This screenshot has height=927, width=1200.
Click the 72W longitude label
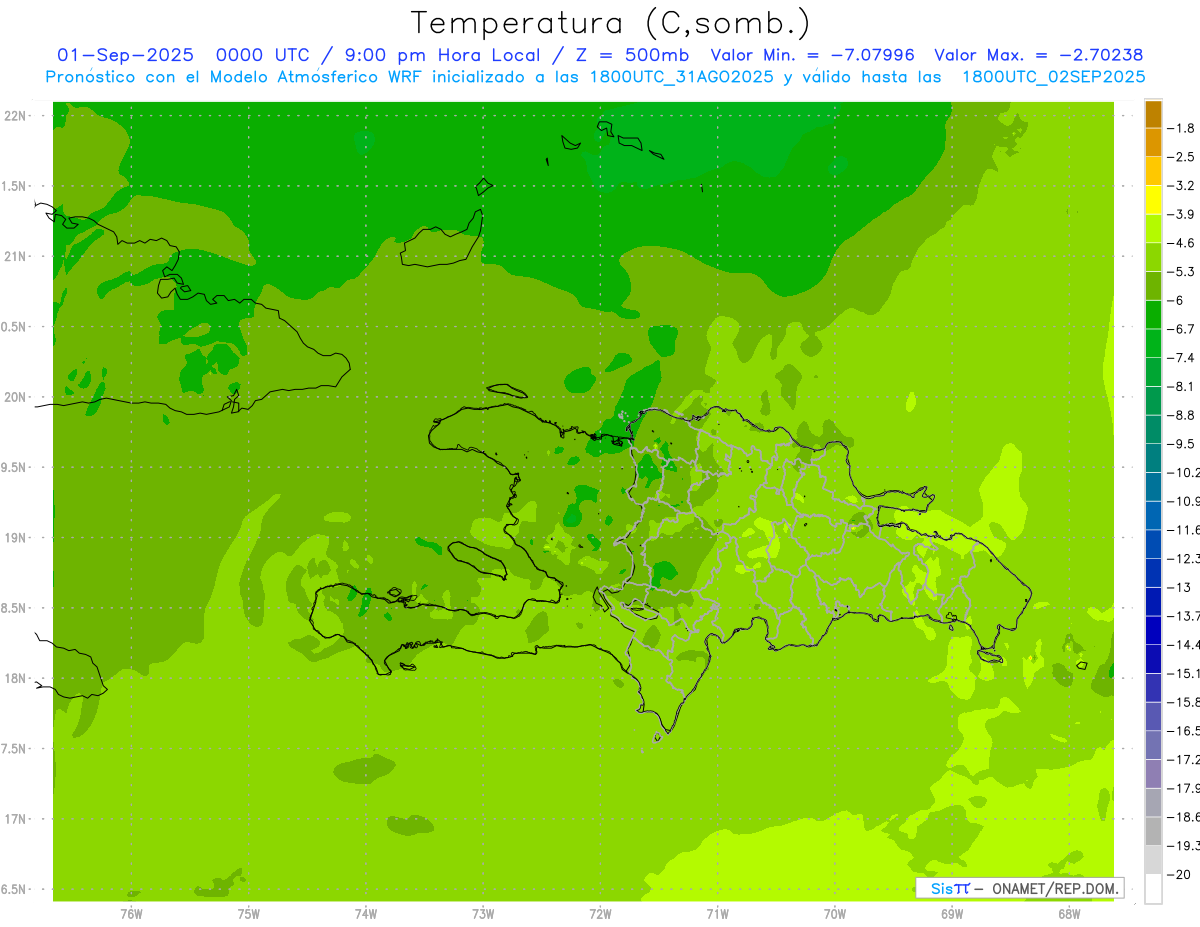point(600,913)
